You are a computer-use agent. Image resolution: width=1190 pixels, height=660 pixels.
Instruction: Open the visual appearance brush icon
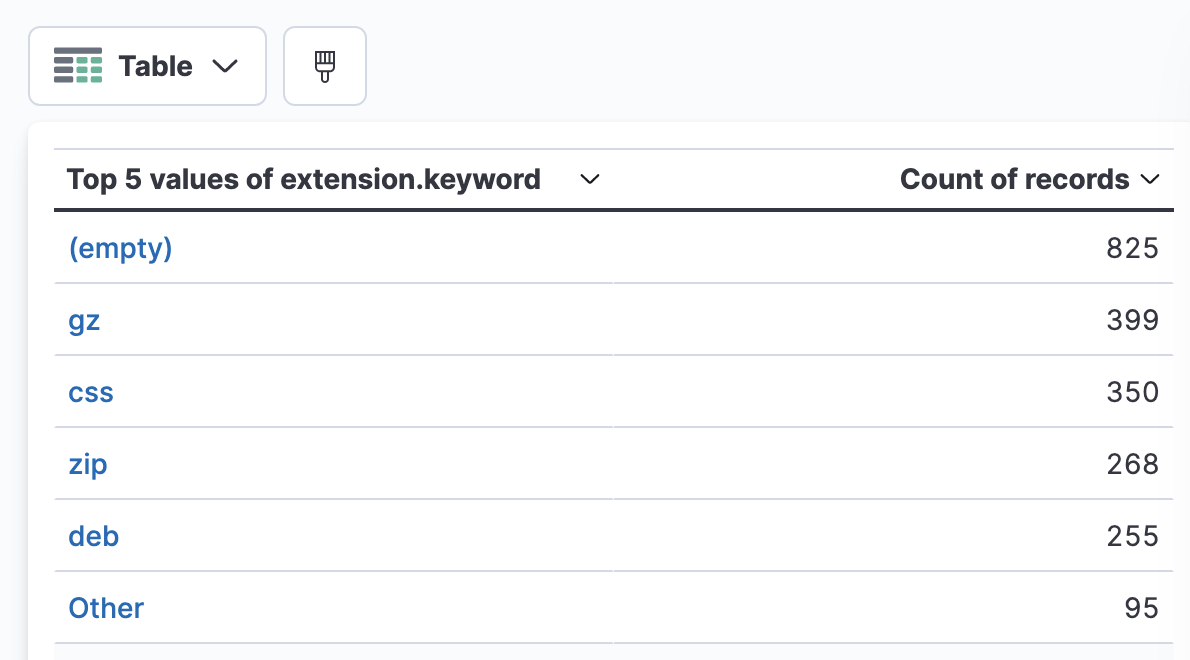click(x=324, y=65)
